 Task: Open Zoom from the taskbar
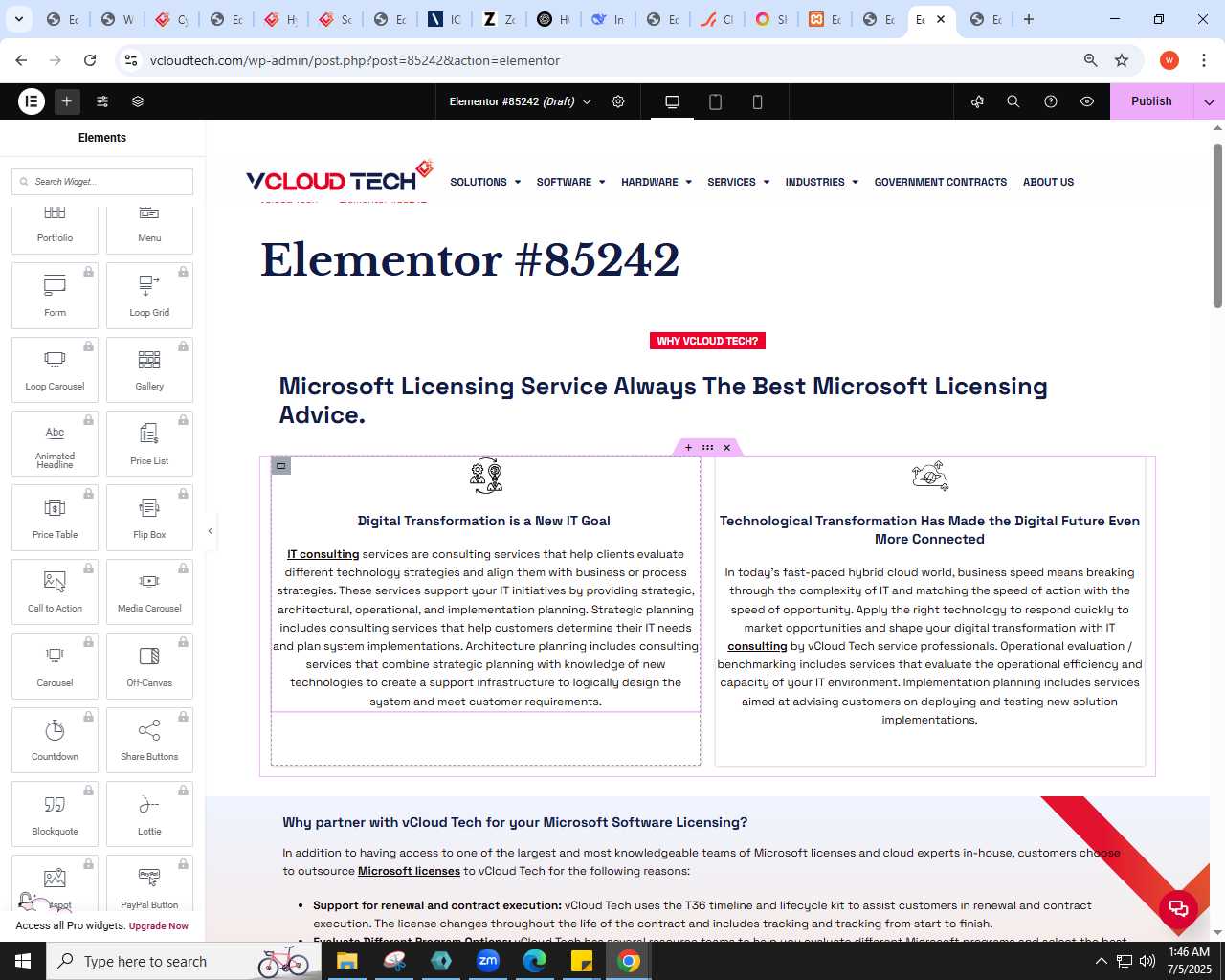[488, 961]
